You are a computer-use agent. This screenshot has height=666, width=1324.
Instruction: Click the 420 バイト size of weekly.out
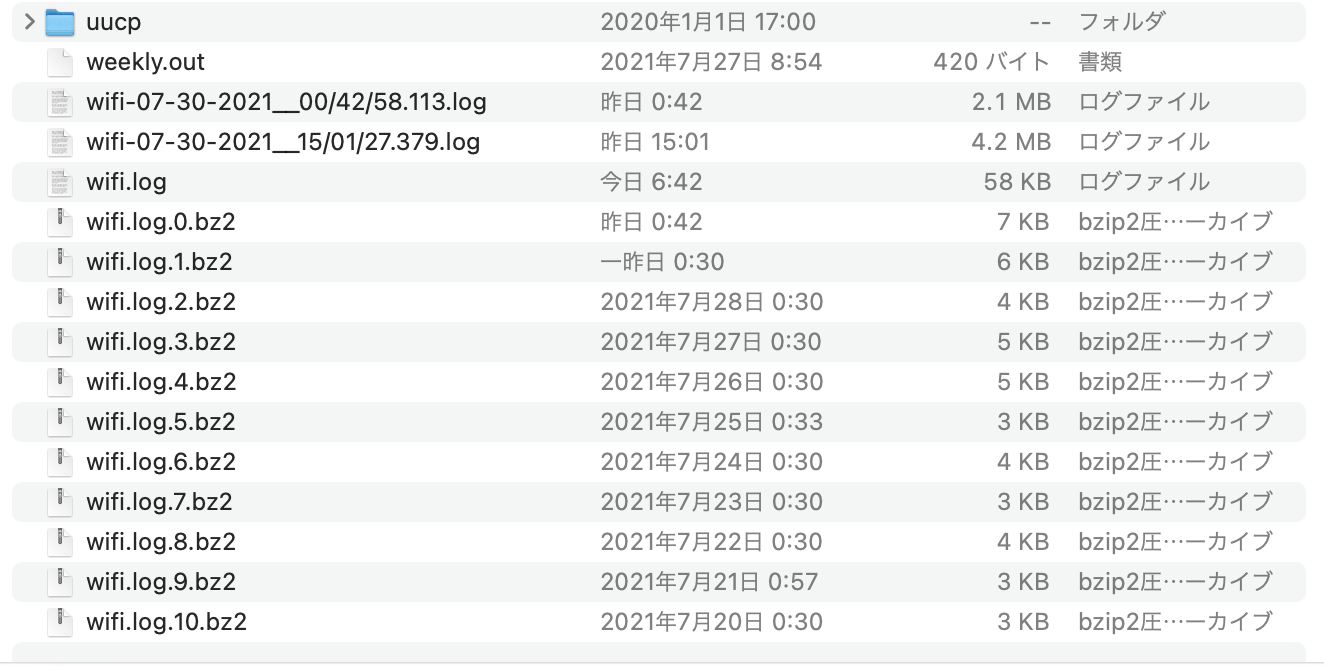(x=991, y=62)
